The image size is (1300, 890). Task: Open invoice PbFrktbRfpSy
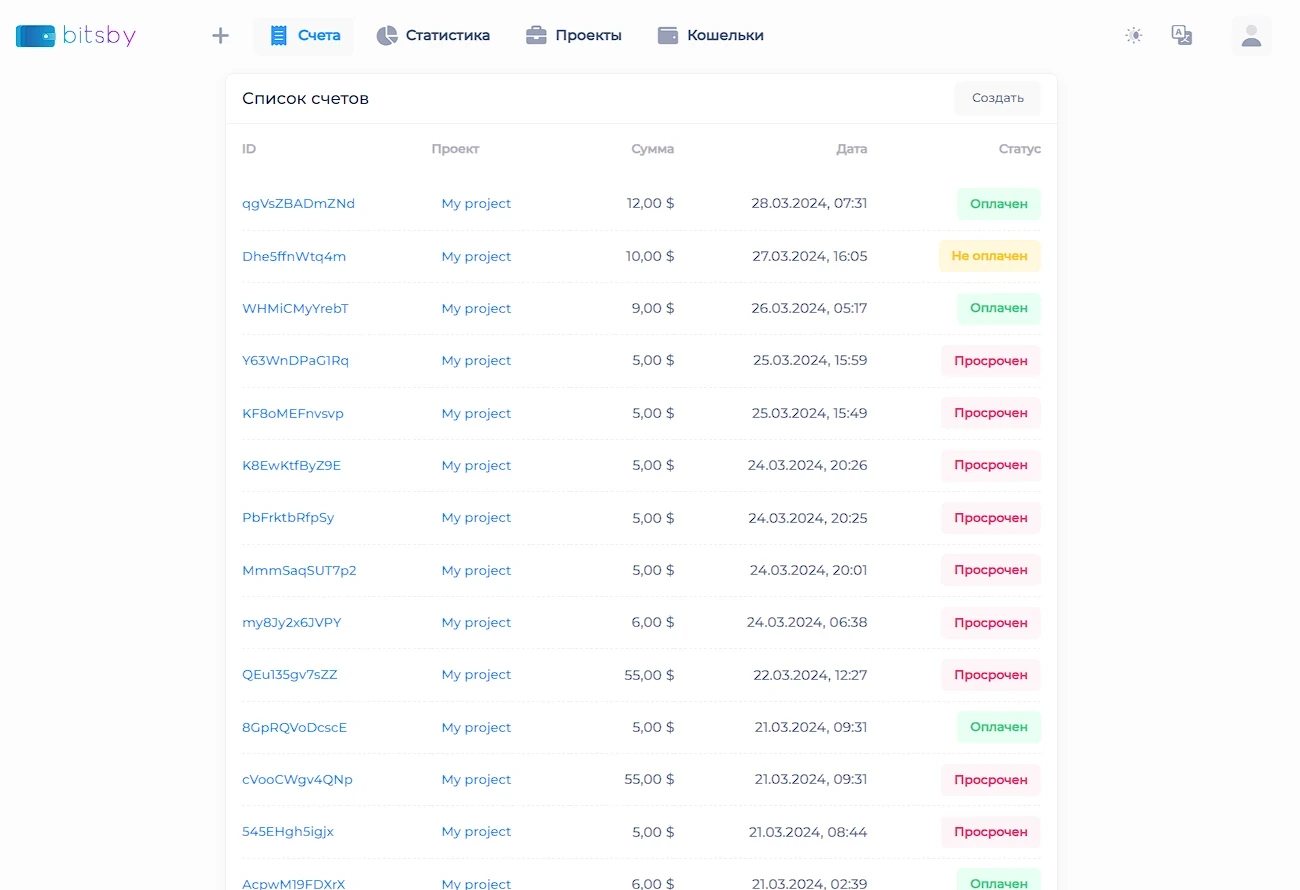[x=288, y=517]
